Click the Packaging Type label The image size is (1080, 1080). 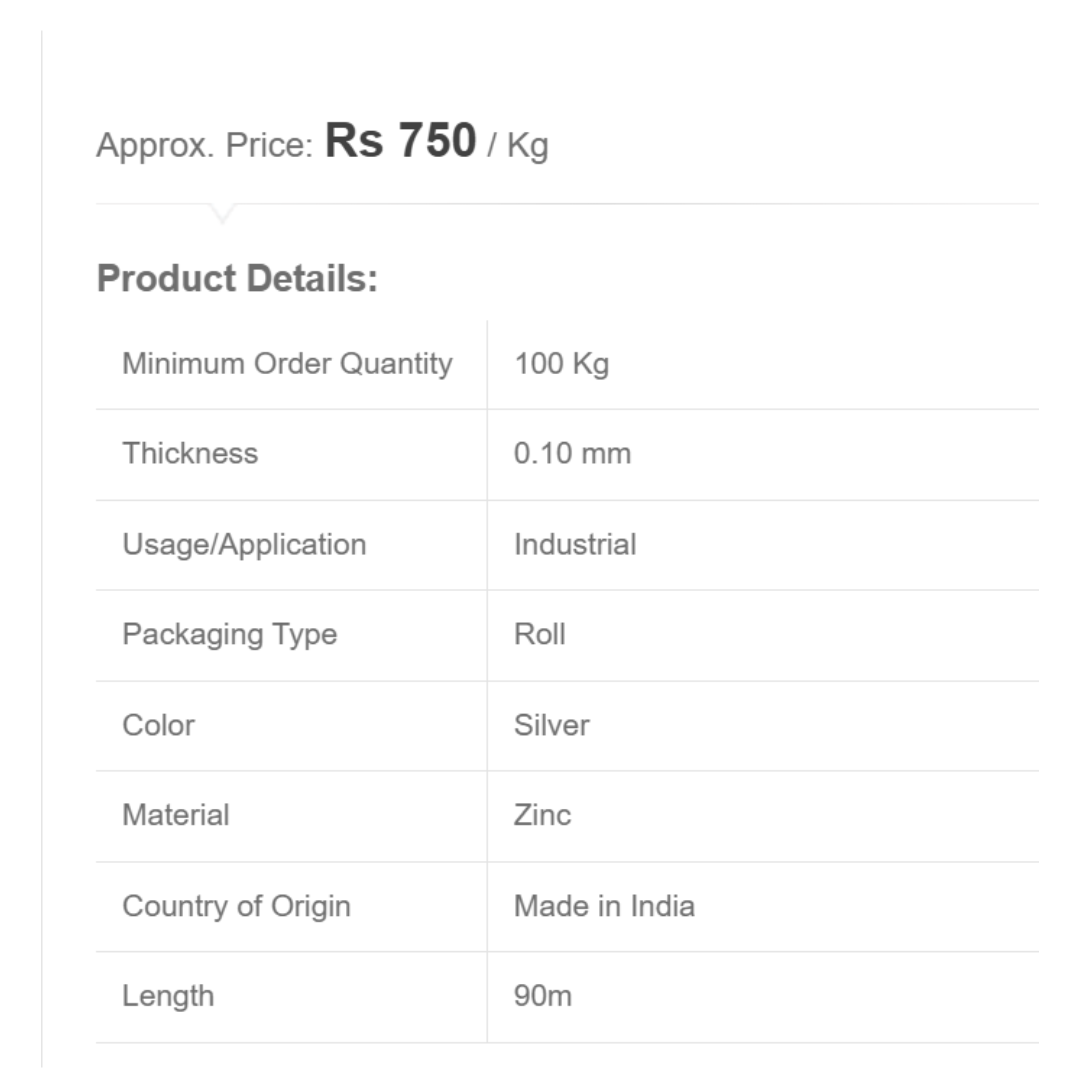click(229, 635)
